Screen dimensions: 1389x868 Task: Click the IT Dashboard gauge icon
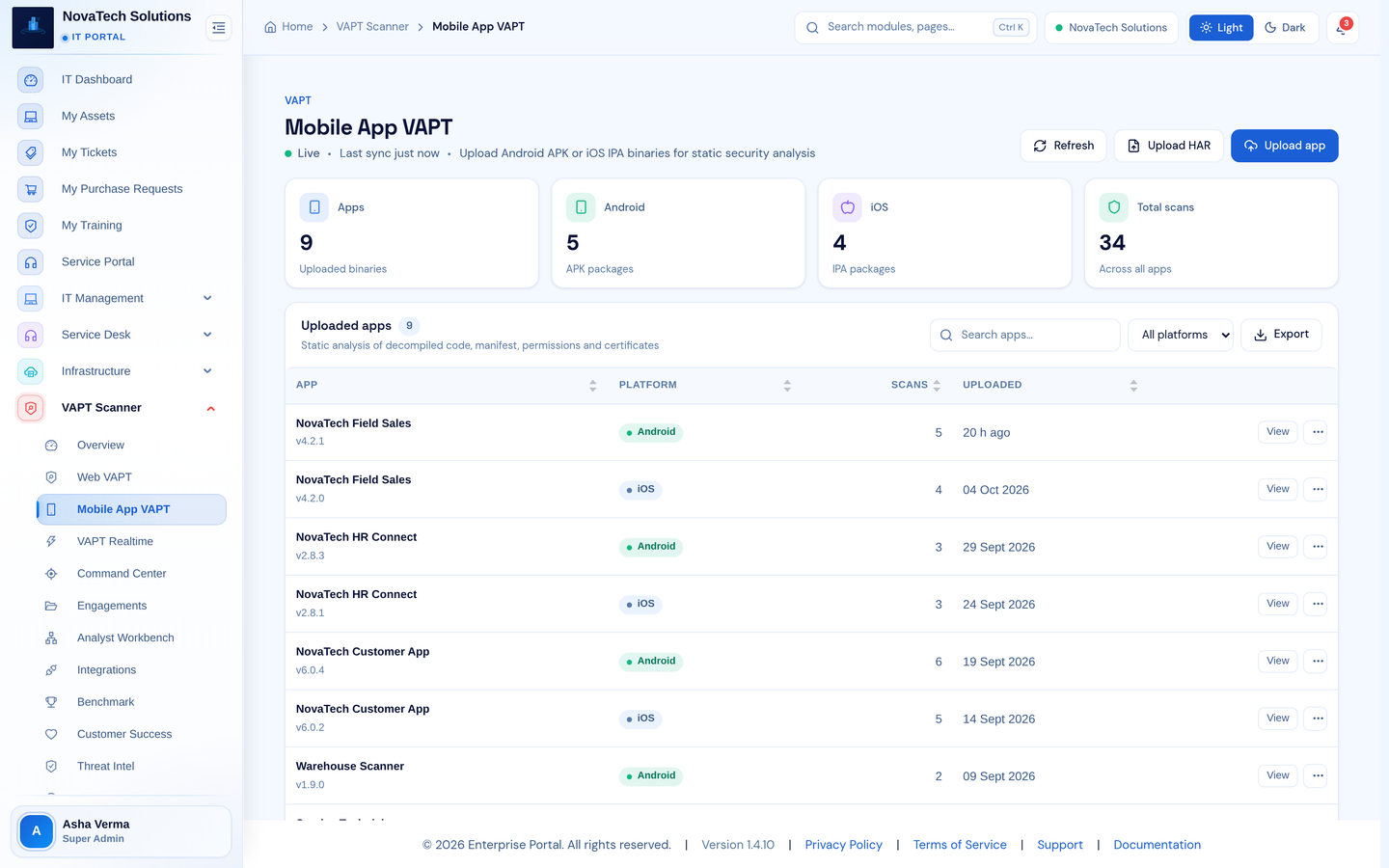click(x=31, y=80)
